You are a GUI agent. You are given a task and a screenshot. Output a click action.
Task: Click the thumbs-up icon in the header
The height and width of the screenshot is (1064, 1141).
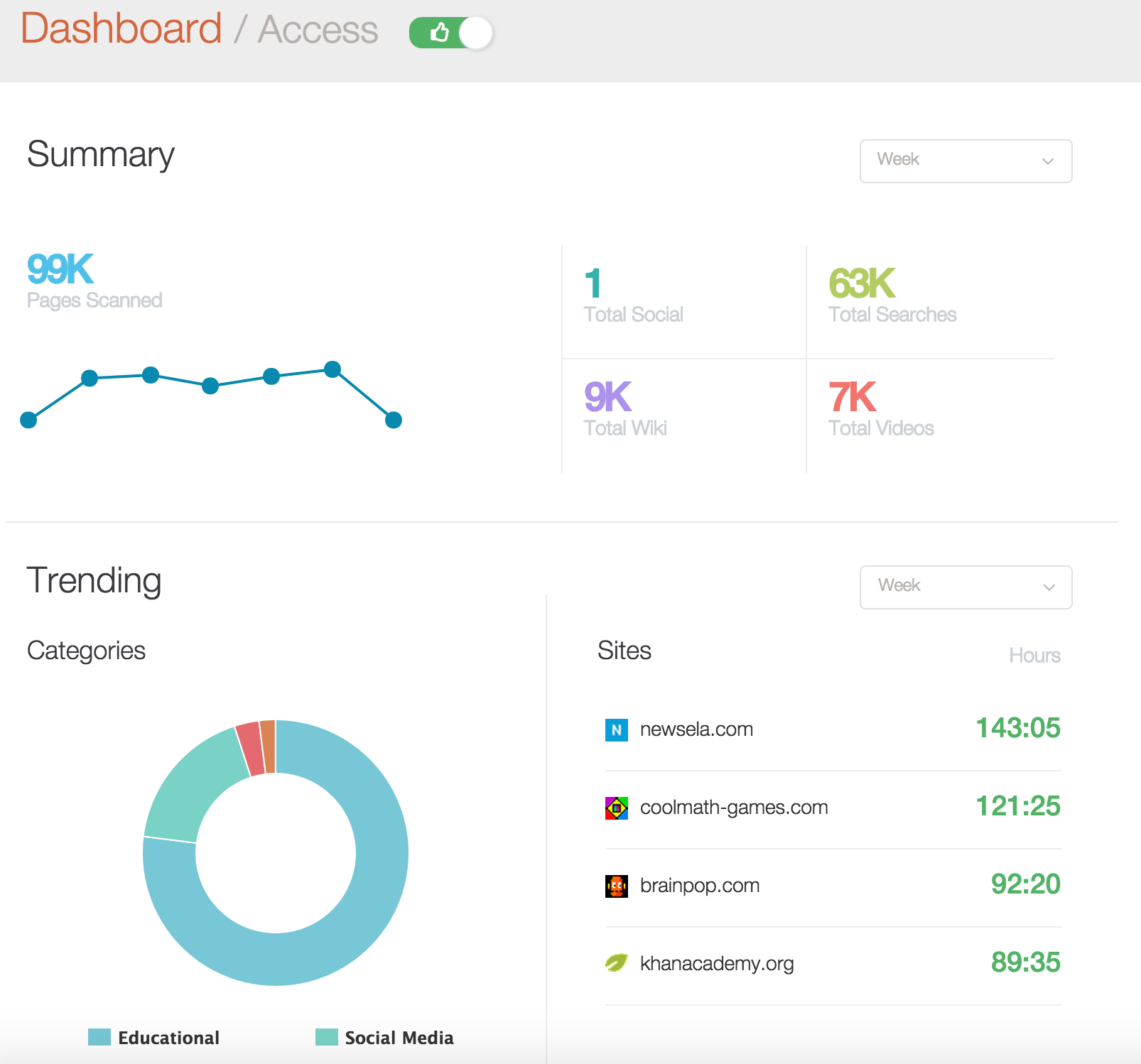tap(440, 33)
